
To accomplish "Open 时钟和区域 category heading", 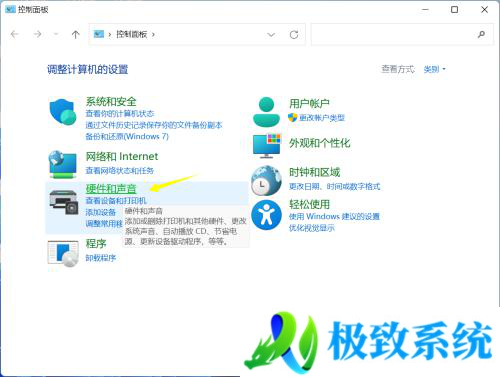I will [x=314, y=172].
